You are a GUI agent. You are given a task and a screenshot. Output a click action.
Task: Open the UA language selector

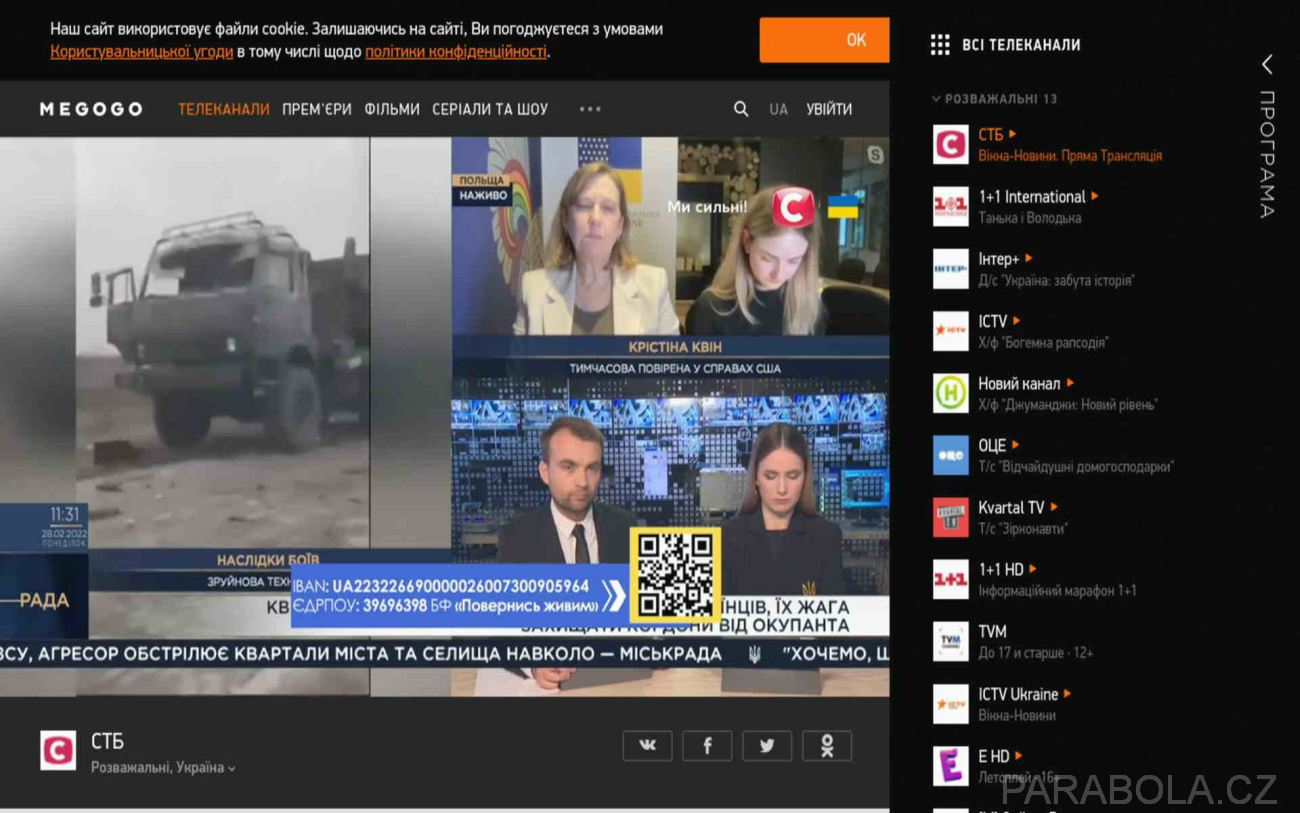tap(779, 109)
